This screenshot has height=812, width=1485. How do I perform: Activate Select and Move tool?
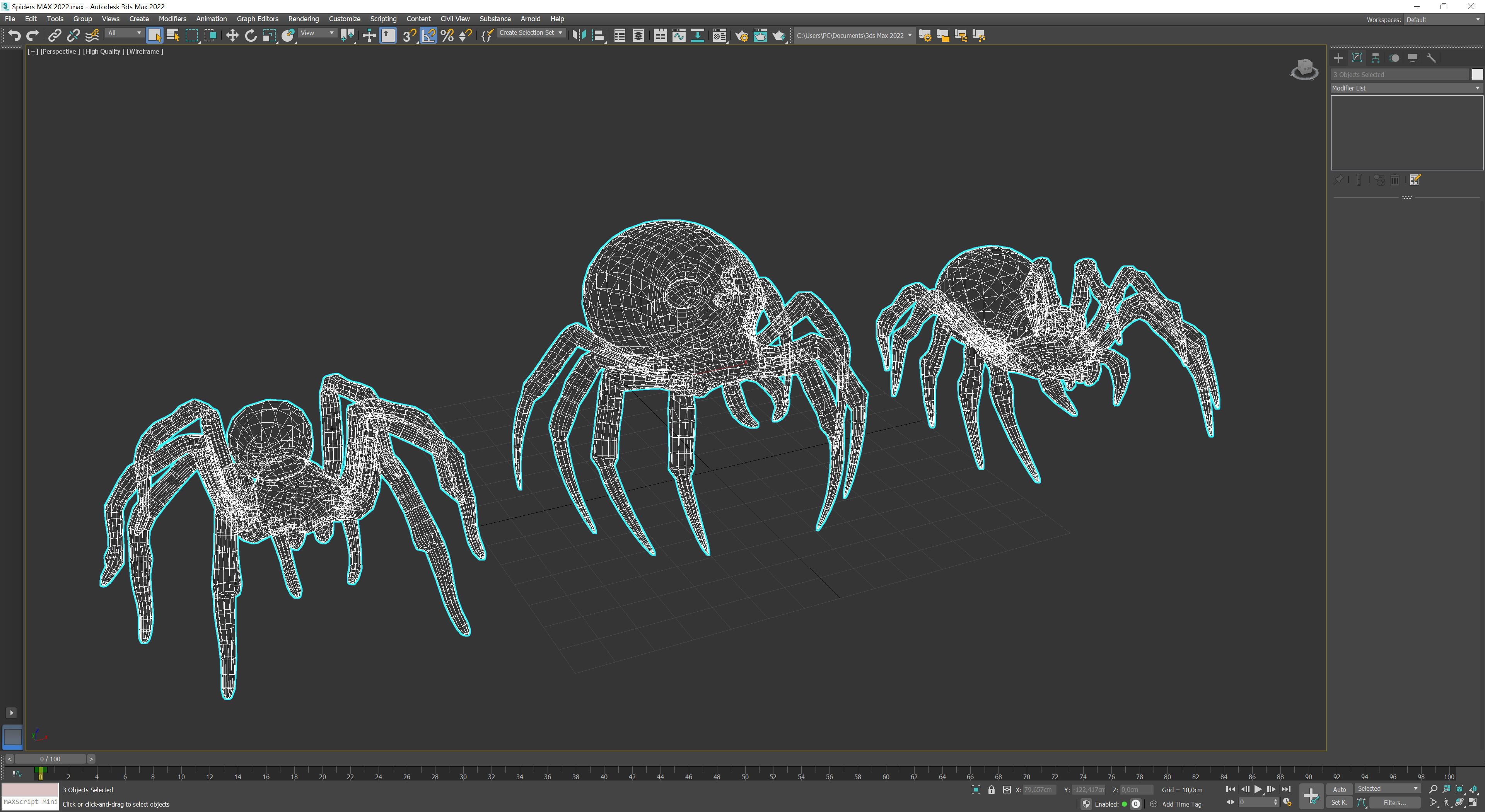232,36
